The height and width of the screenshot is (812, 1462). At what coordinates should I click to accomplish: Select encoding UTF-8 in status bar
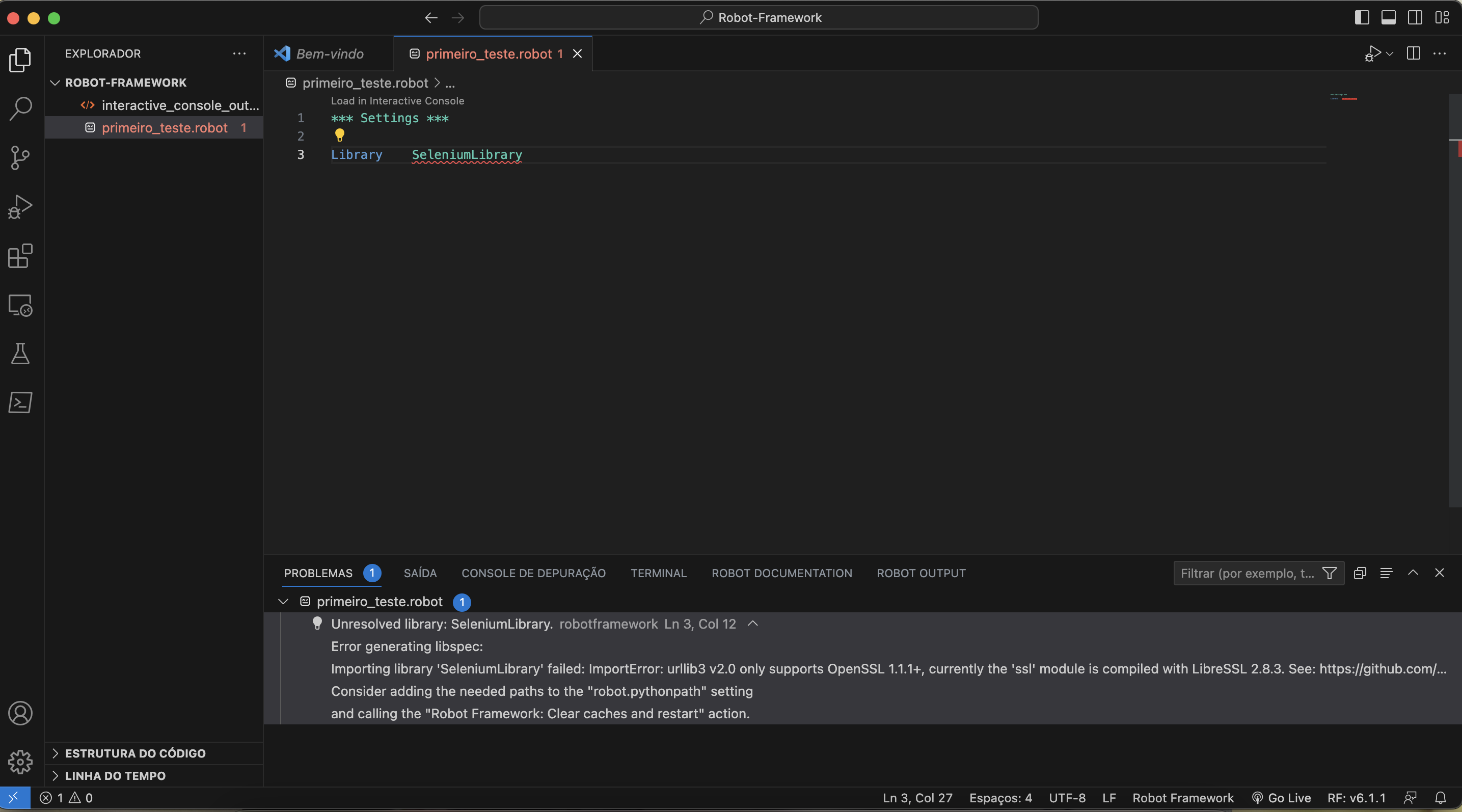coord(1067,798)
